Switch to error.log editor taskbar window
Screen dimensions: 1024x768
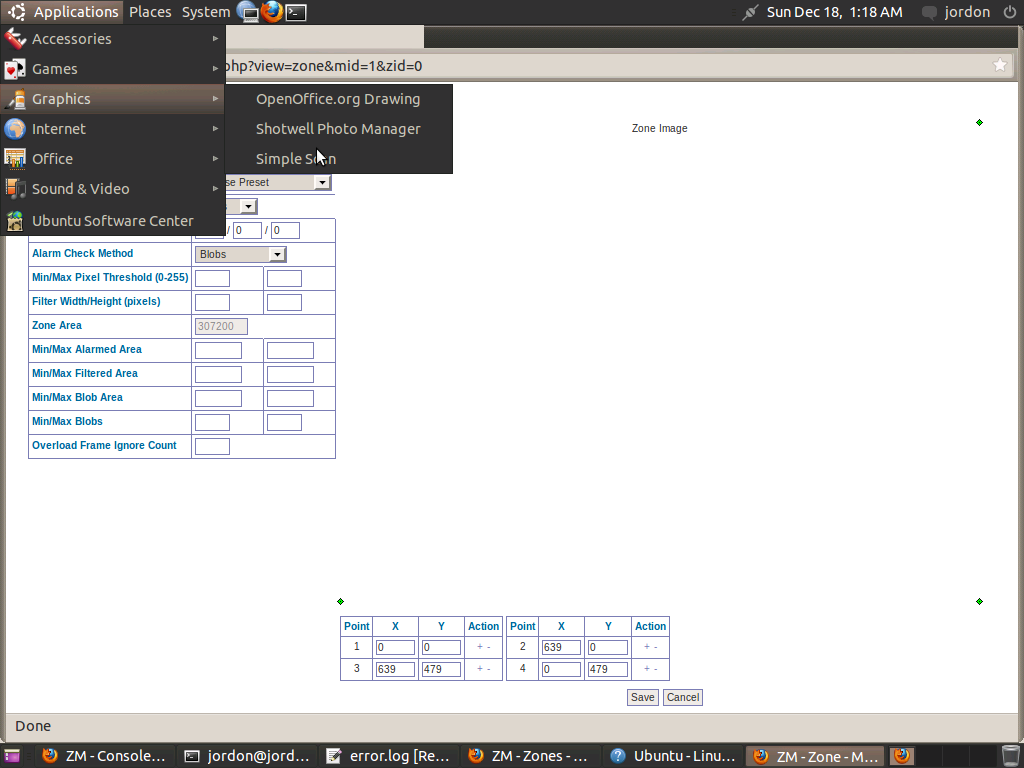pos(389,756)
